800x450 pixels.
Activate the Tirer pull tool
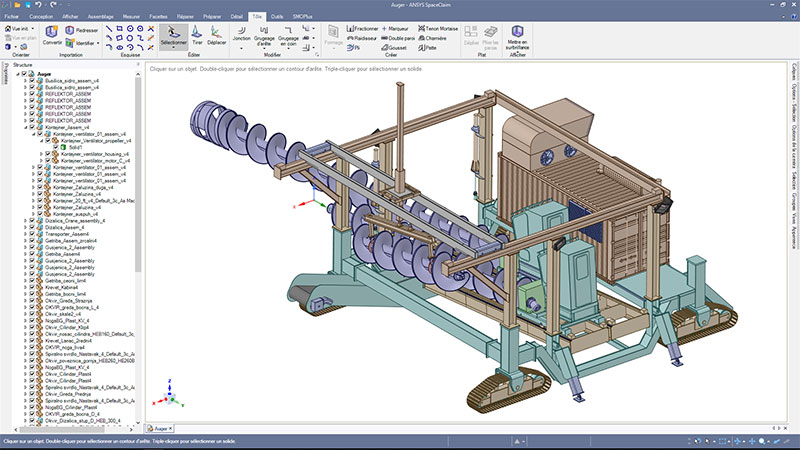pyautogui.click(x=198, y=35)
